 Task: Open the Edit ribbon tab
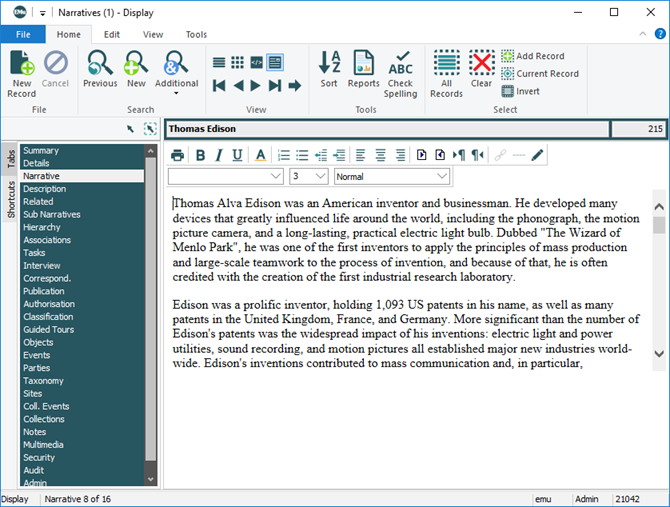coord(112,34)
